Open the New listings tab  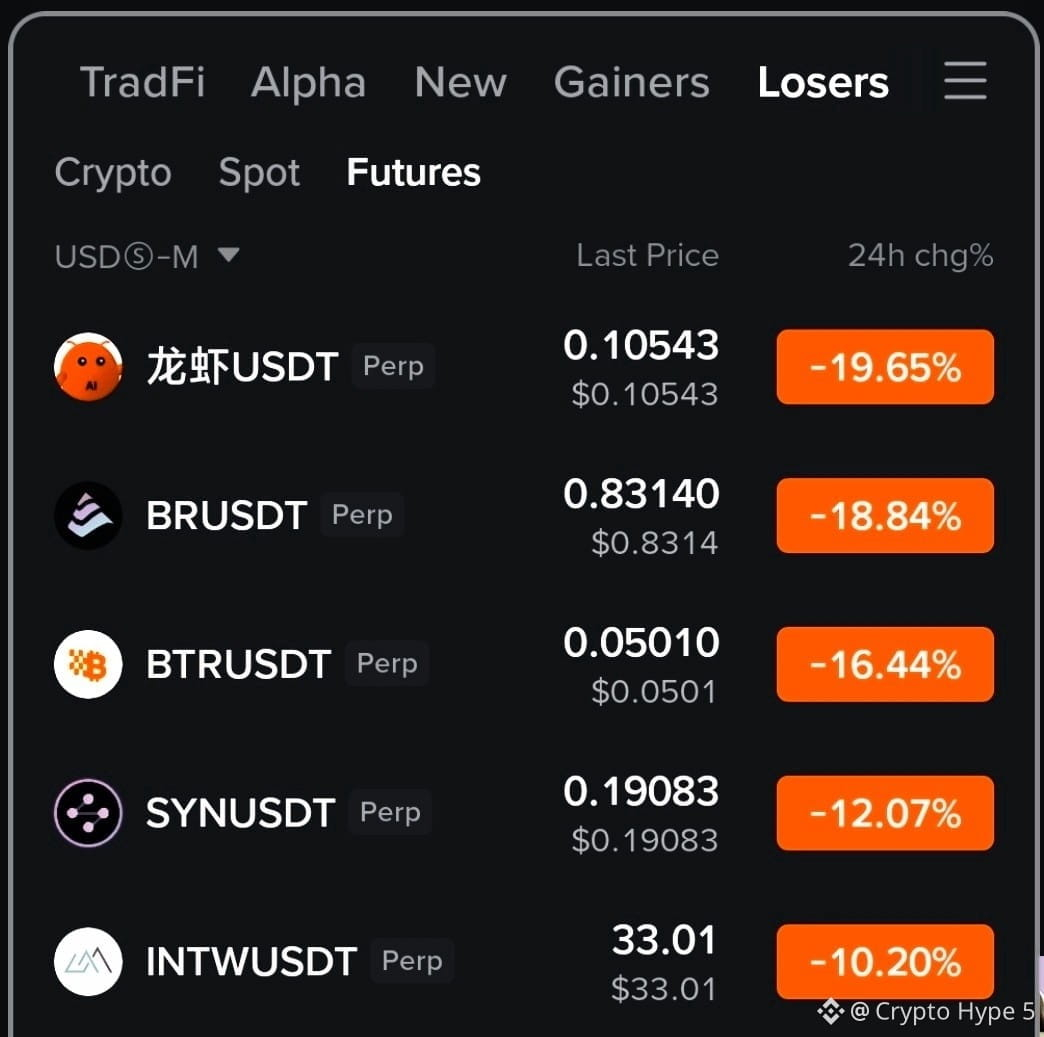(x=460, y=83)
